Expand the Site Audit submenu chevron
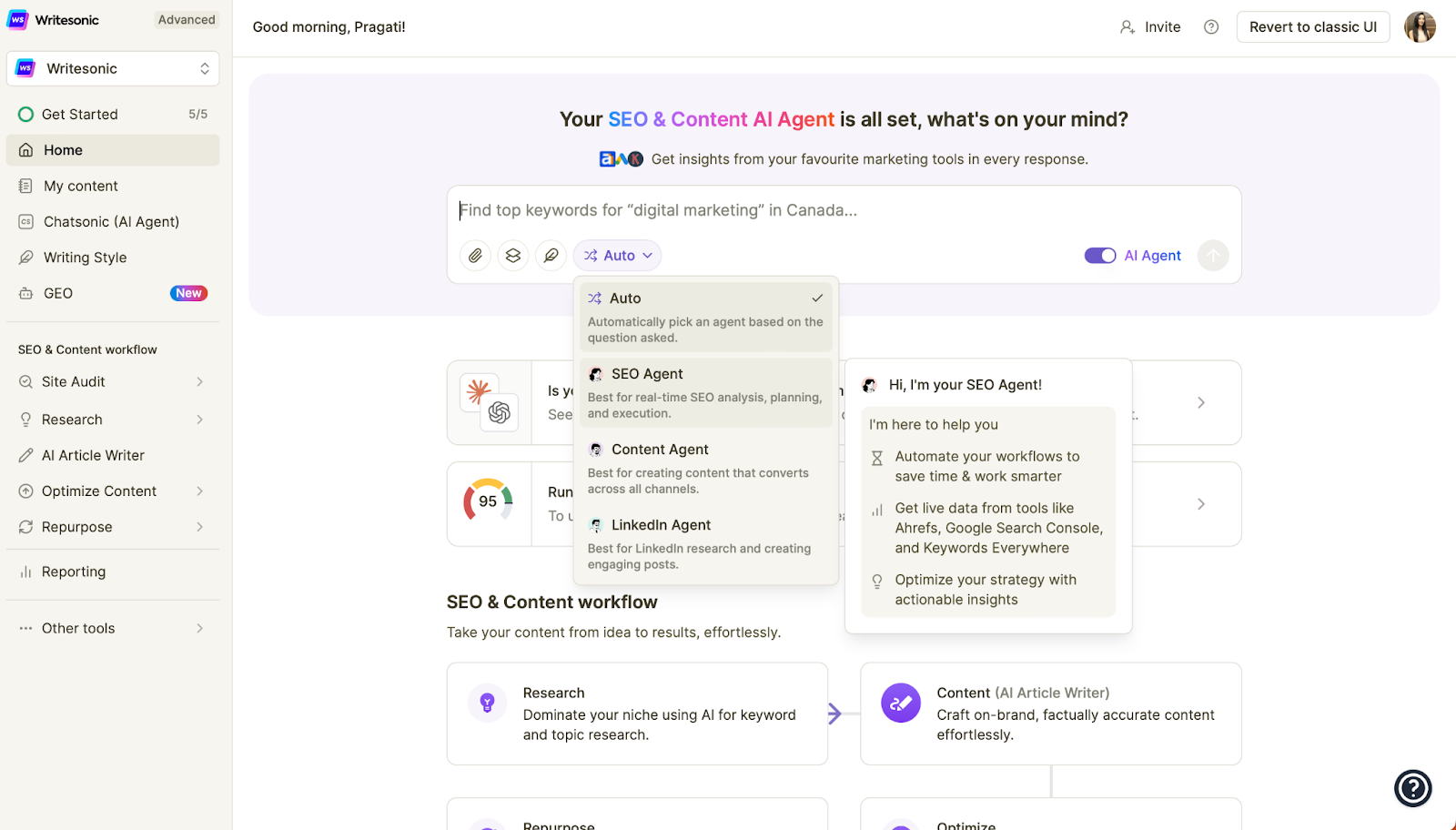The width and height of the screenshot is (1456, 830). coord(200,382)
